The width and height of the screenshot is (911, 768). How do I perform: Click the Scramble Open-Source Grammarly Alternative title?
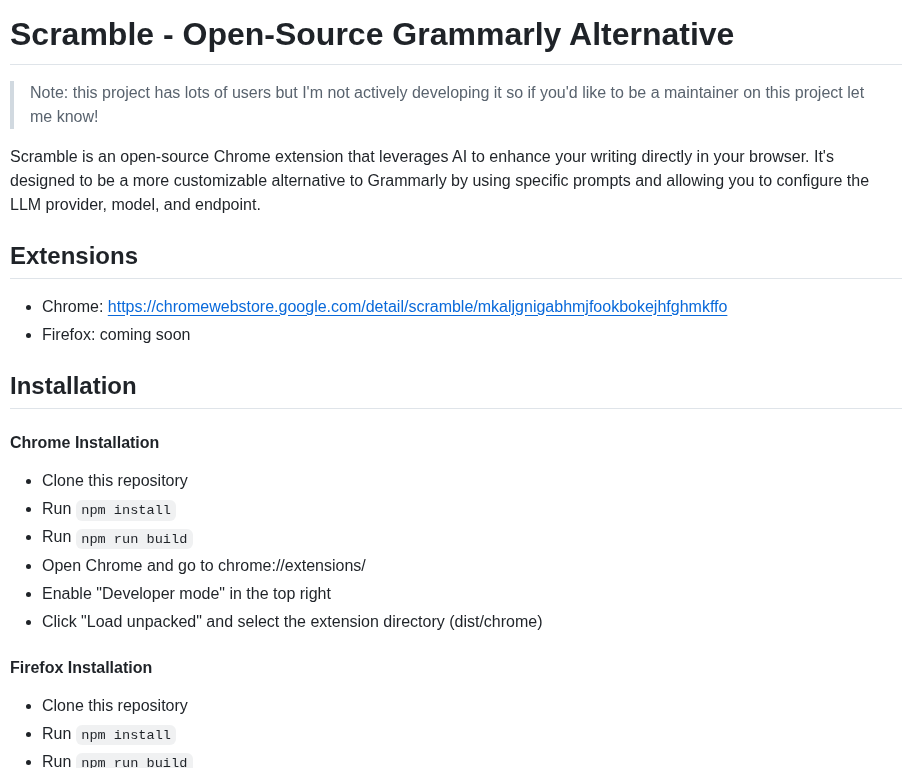coord(372,34)
